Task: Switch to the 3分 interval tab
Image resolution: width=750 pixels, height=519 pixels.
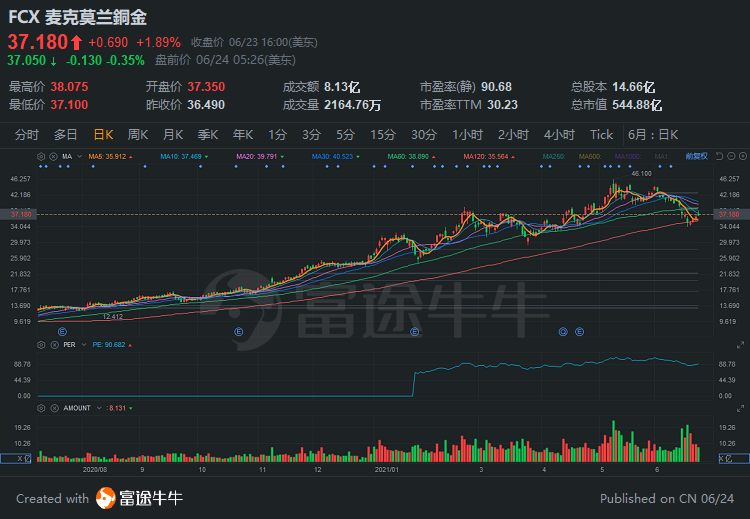Action: click(x=311, y=135)
